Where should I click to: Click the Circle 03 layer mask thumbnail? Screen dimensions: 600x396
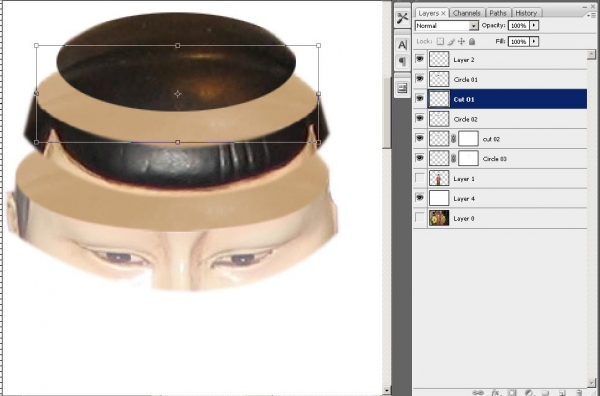click(x=468, y=158)
